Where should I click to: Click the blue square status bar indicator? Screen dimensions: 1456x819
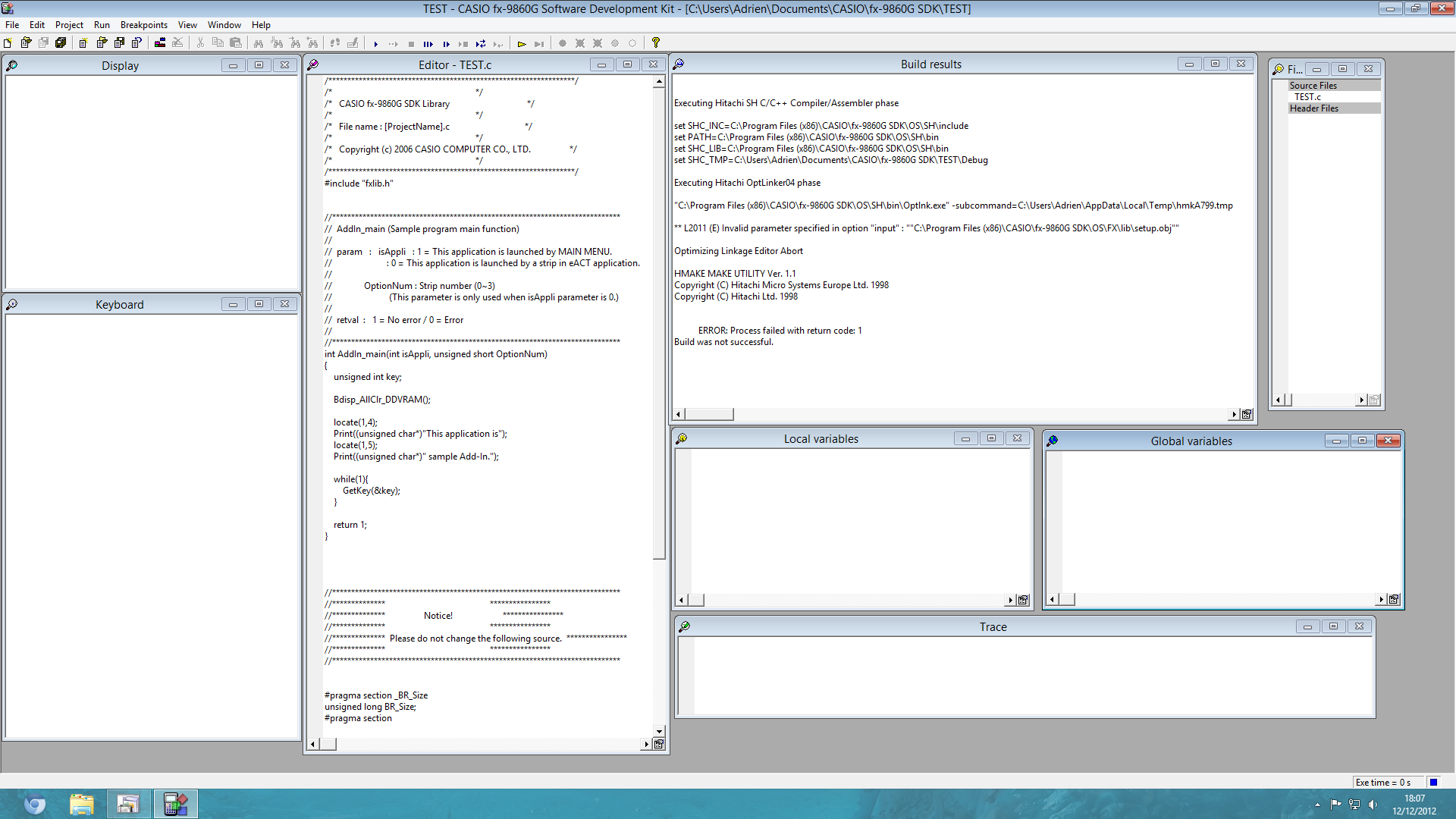tap(1432, 782)
